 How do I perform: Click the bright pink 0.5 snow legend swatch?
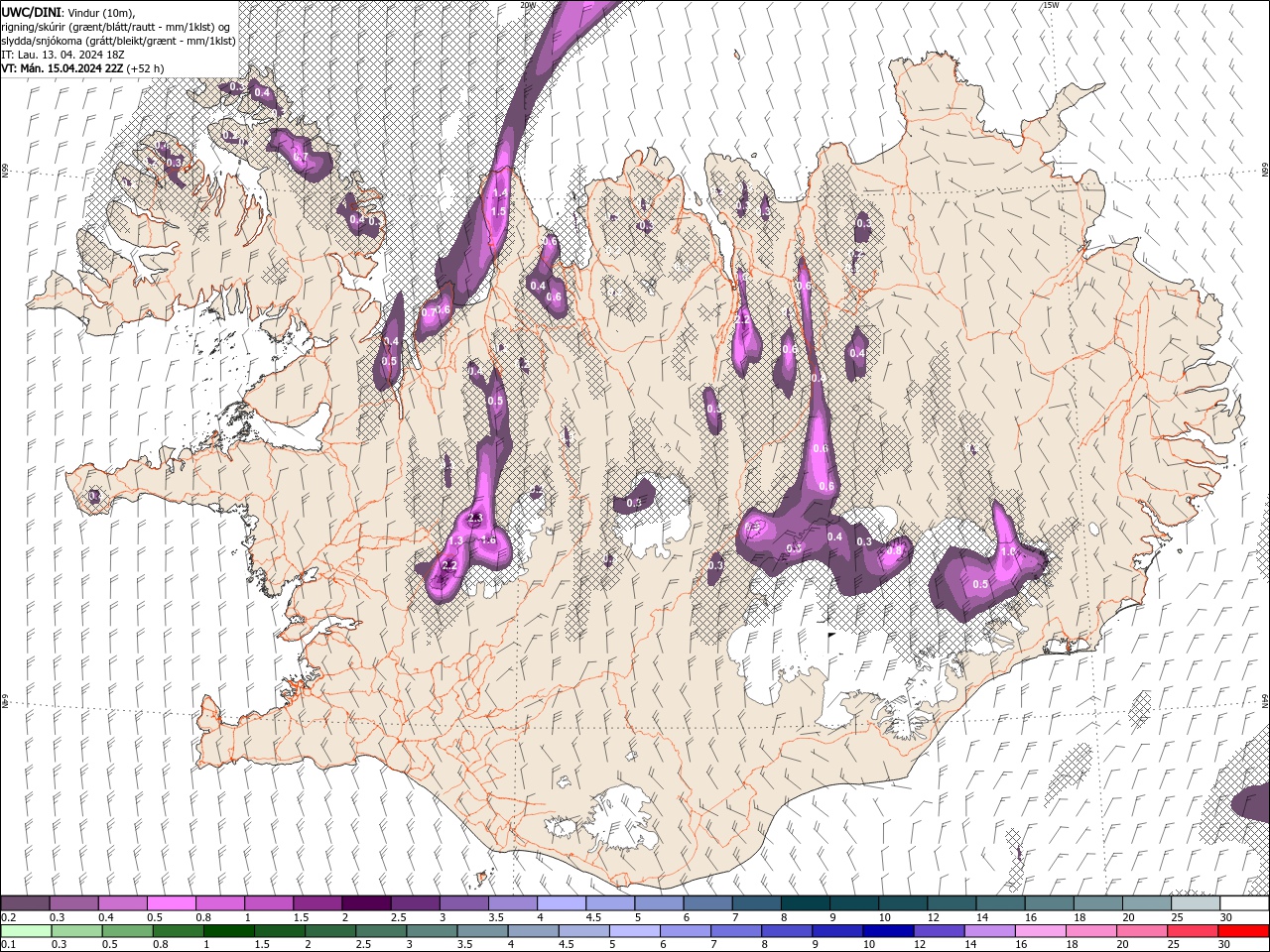click(x=172, y=903)
